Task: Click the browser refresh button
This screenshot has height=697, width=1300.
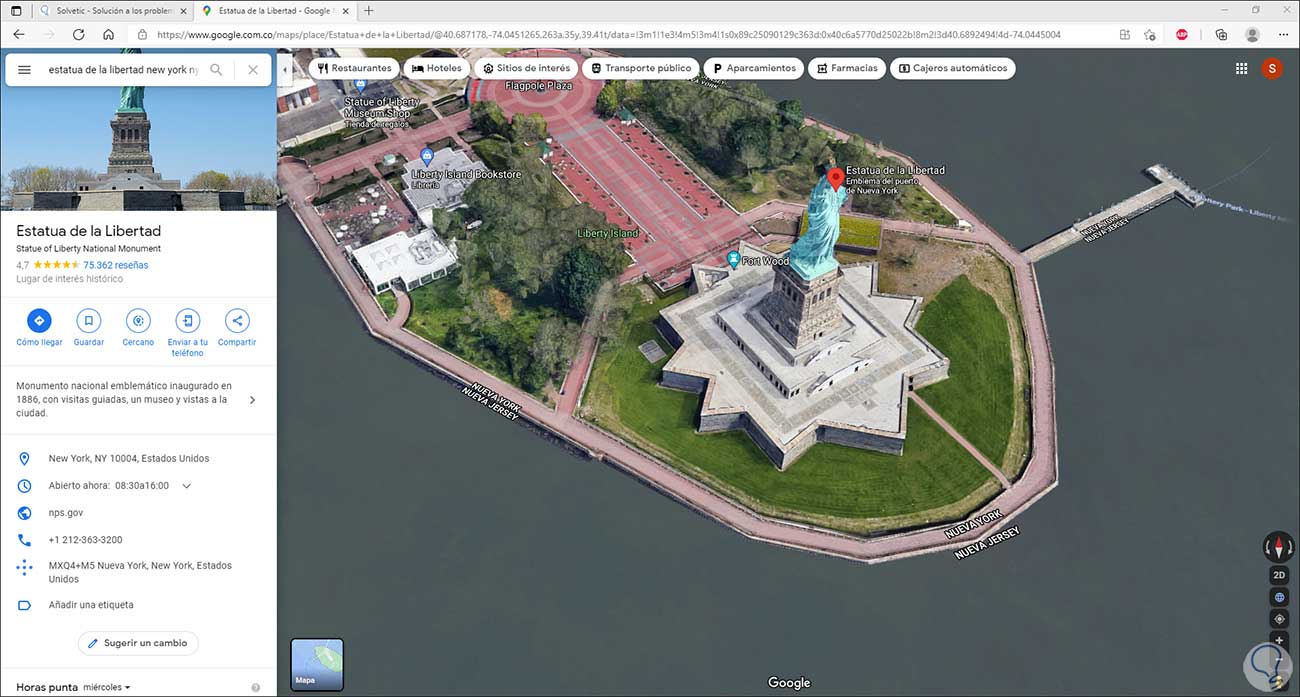Action: pos(78,34)
